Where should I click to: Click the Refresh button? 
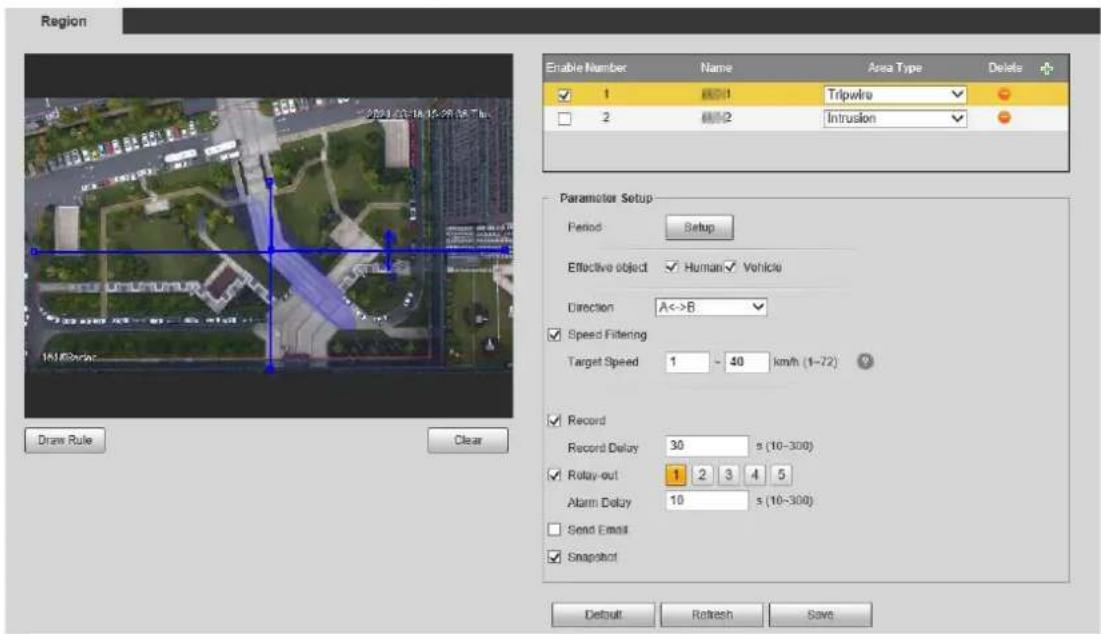point(712,614)
